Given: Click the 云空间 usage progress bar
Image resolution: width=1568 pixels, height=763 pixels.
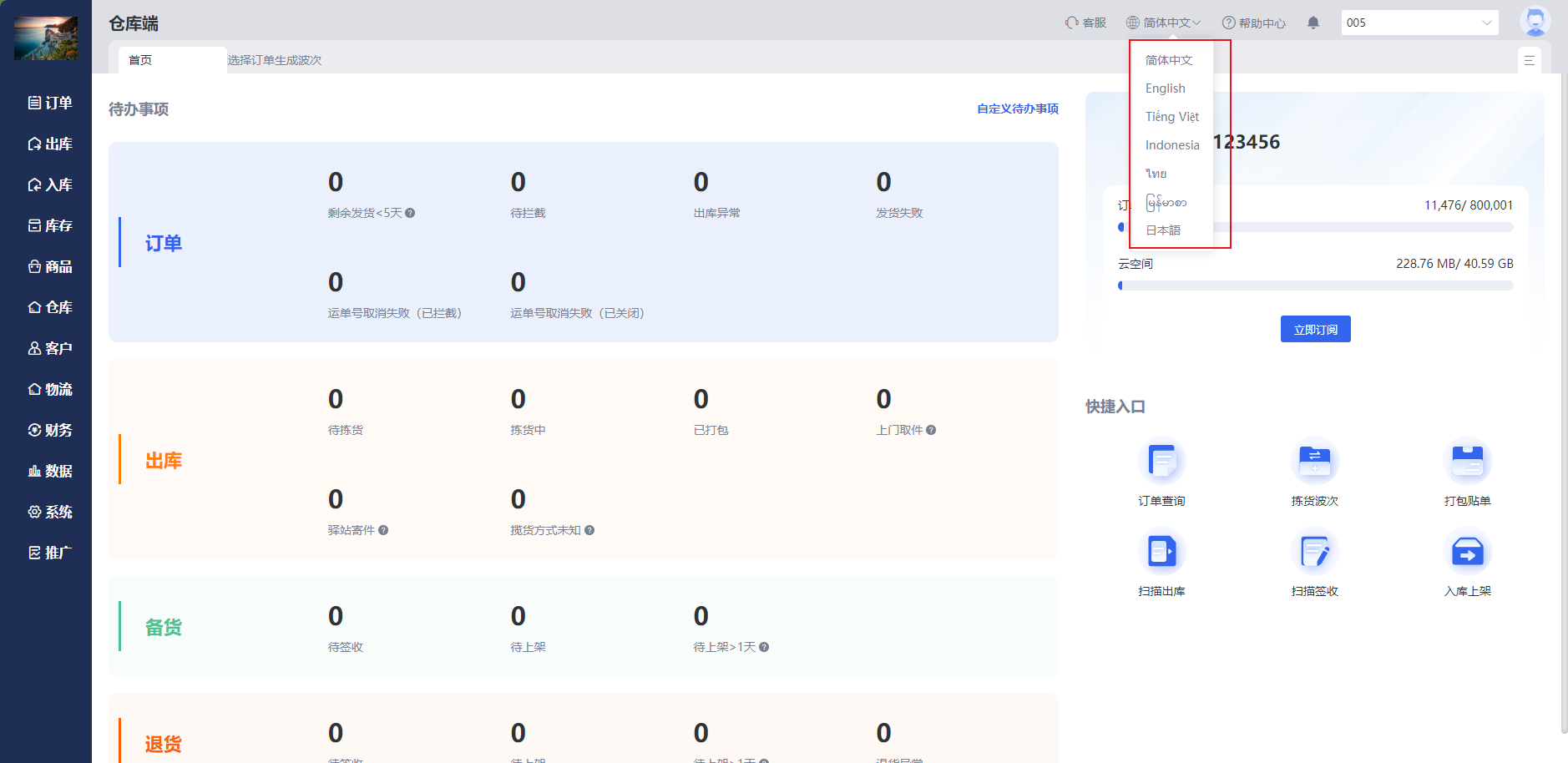Looking at the screenshot, I should [1315, 285].
